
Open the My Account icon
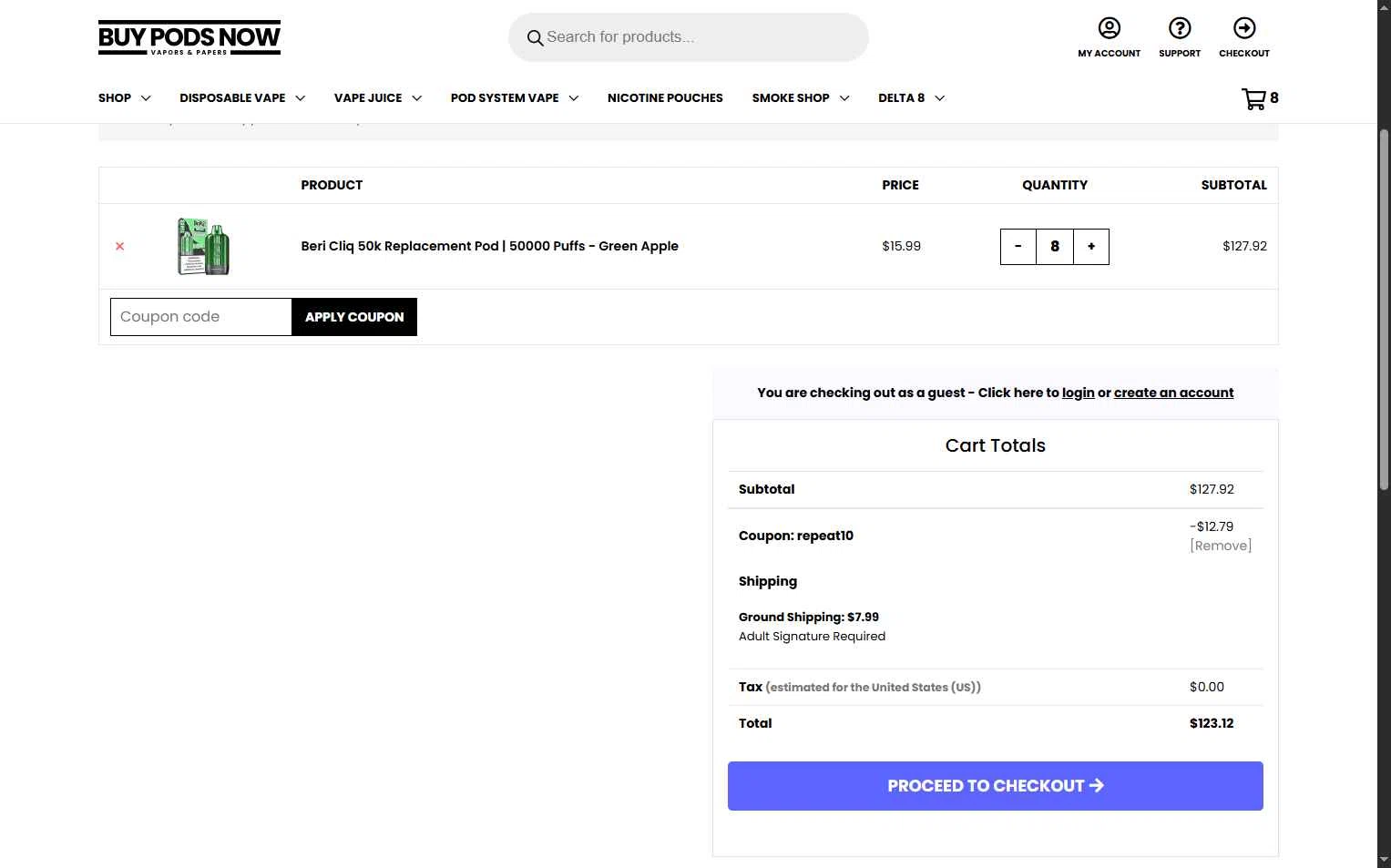[x=1109, y=28]
